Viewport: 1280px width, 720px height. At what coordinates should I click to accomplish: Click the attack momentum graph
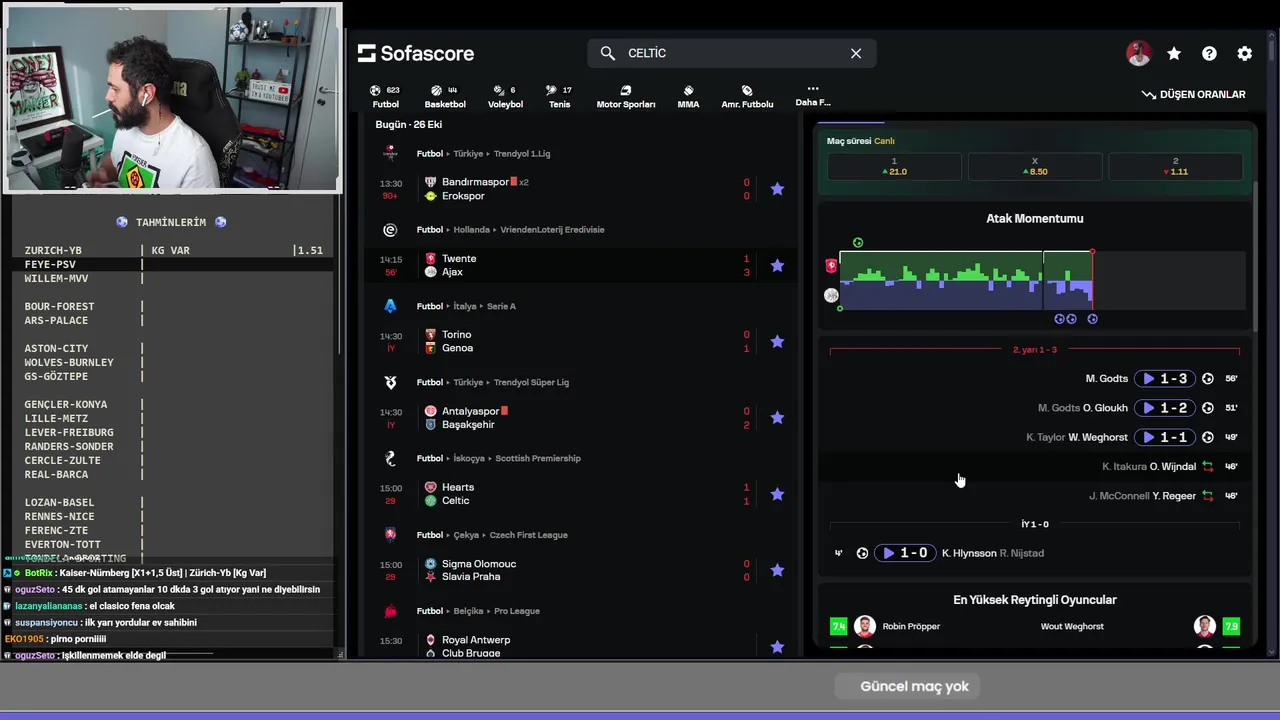coord(1042,280)
